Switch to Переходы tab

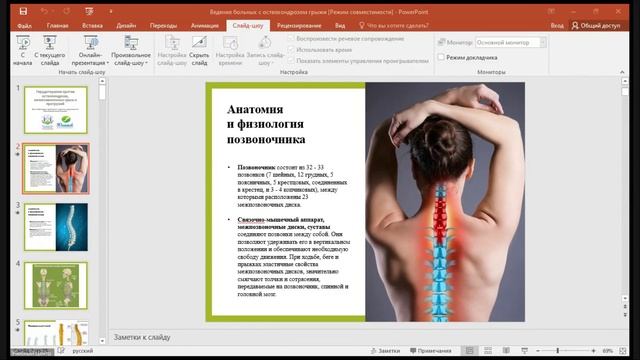pos(163,25)
